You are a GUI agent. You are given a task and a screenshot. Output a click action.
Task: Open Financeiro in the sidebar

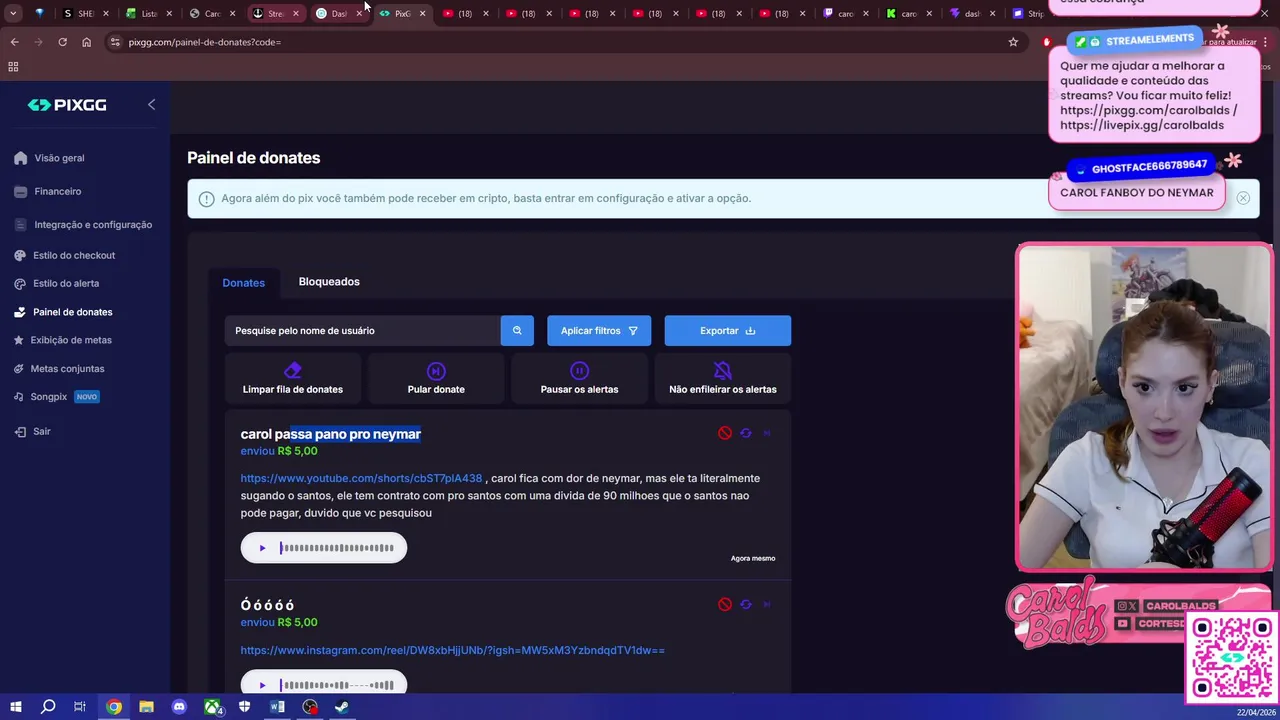[x=57, y=191]
